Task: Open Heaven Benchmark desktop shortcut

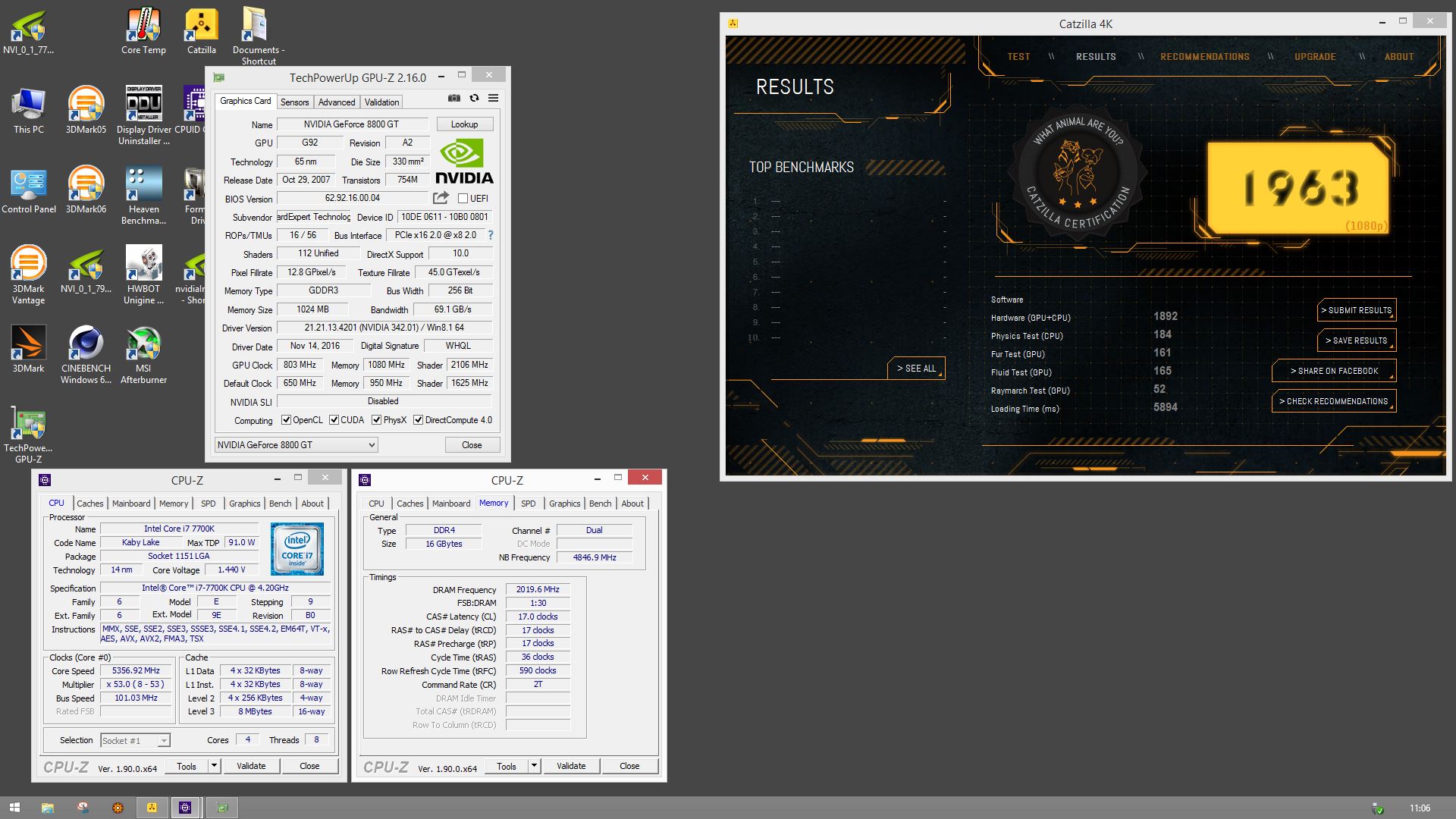Action: click(143, 196)
